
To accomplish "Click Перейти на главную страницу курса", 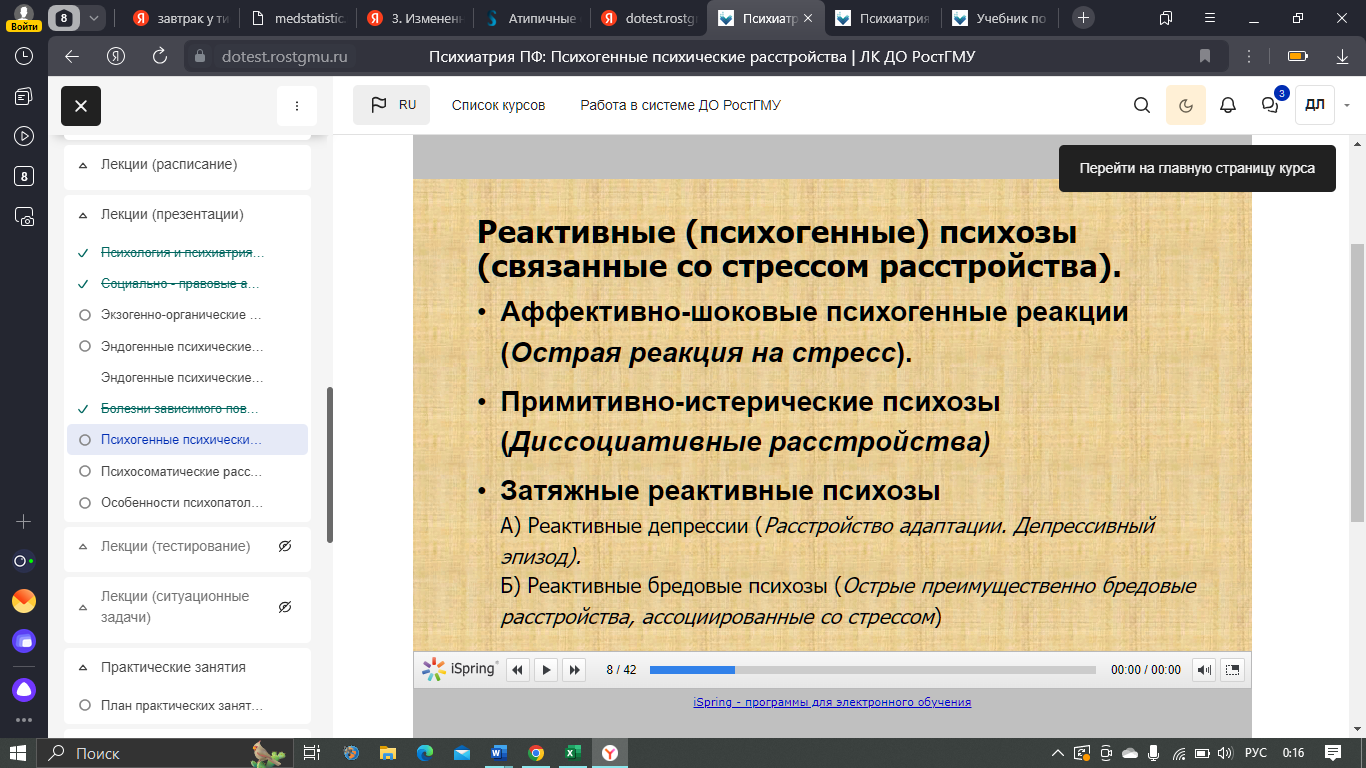I will pyautogui.click(x=1197, y=169).
